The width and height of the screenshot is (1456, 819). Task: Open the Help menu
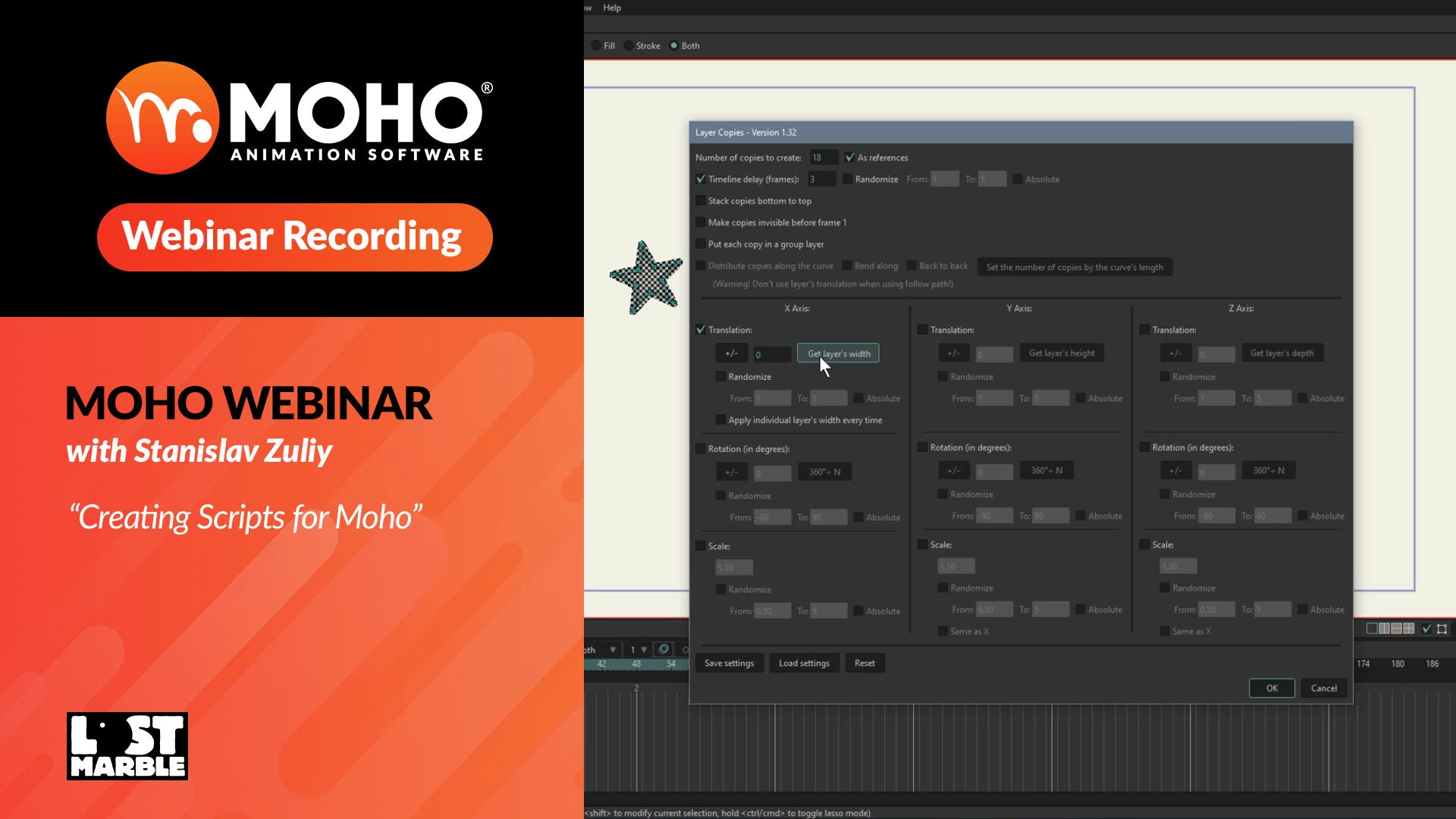pos(611,8)
